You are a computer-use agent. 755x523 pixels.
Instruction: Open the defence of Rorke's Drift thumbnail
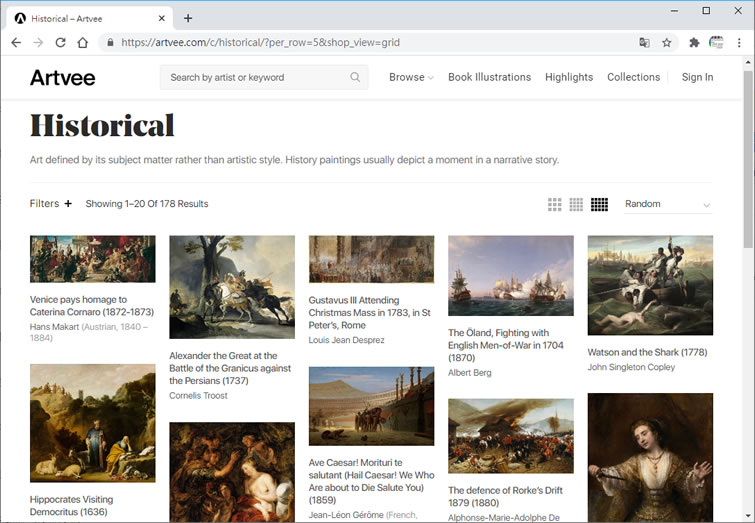click(511, 436)
